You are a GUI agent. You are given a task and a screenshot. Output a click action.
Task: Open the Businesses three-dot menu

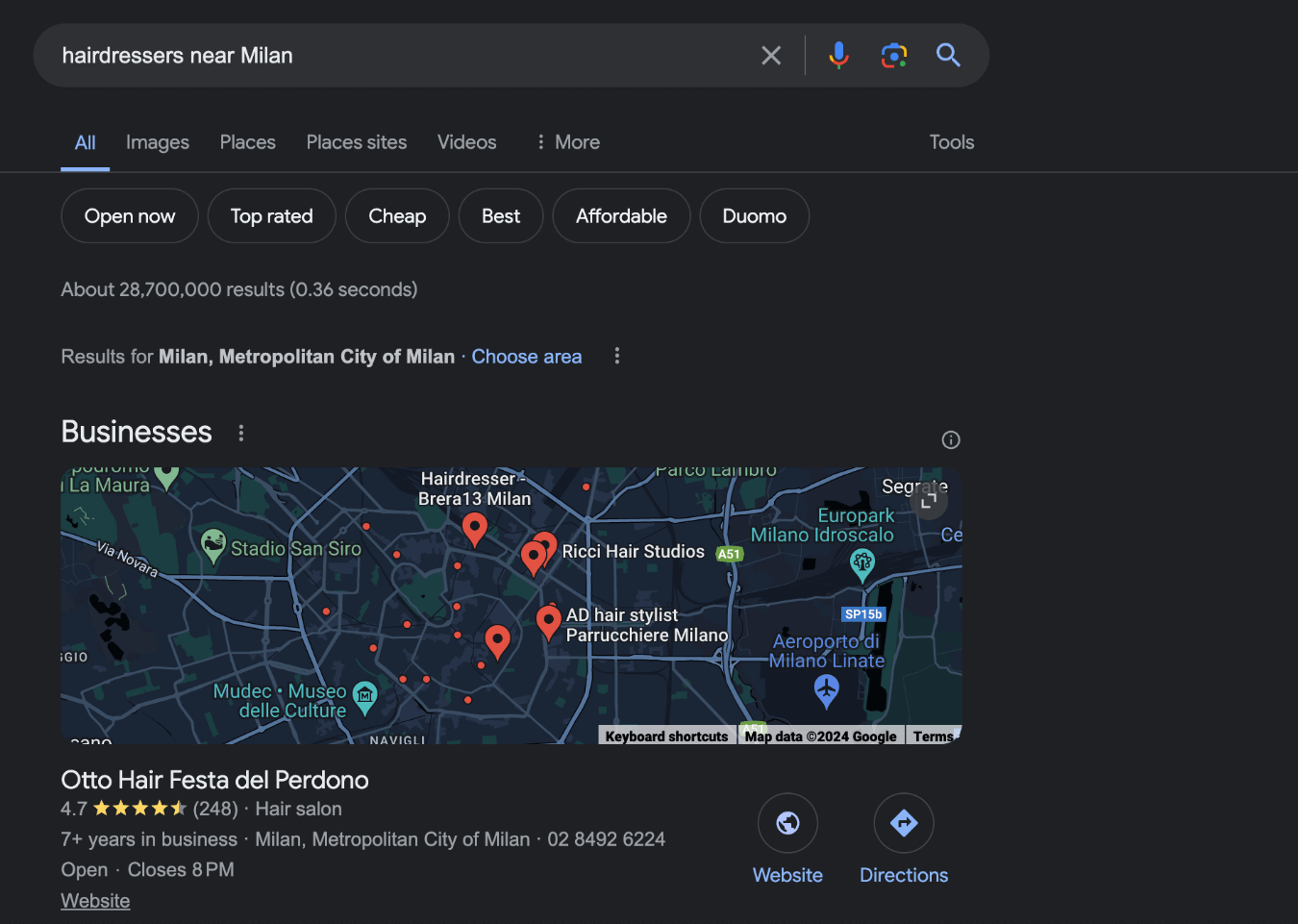(240, 433)
